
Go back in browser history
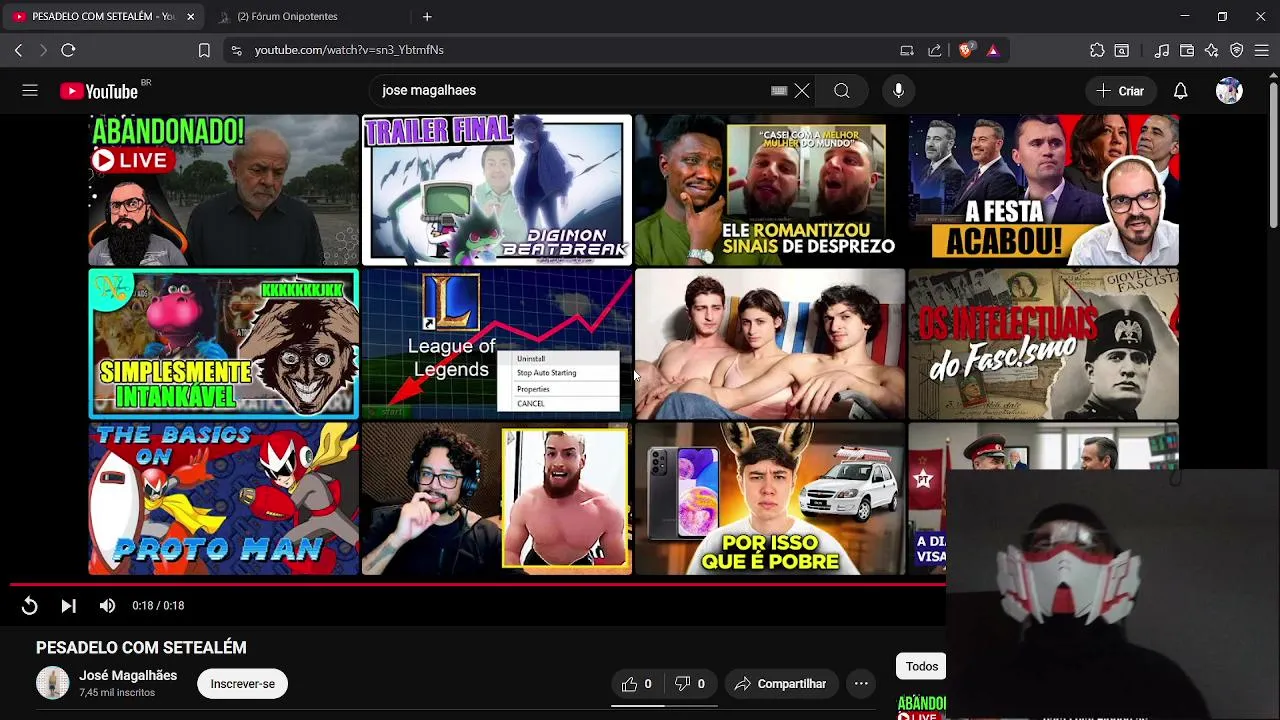(18, 50)
